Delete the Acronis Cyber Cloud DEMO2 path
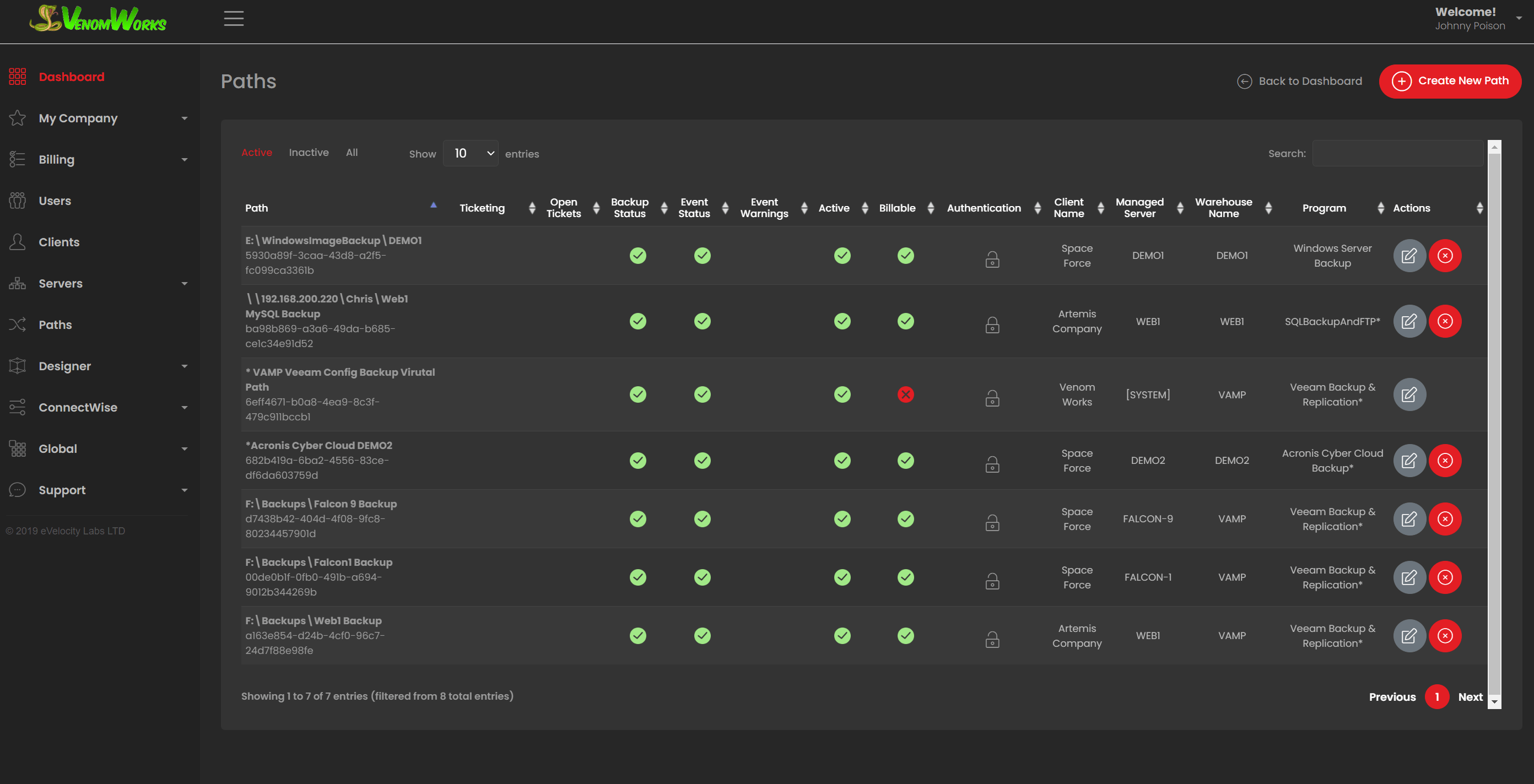1534x784 pixels. point(1445,461)
